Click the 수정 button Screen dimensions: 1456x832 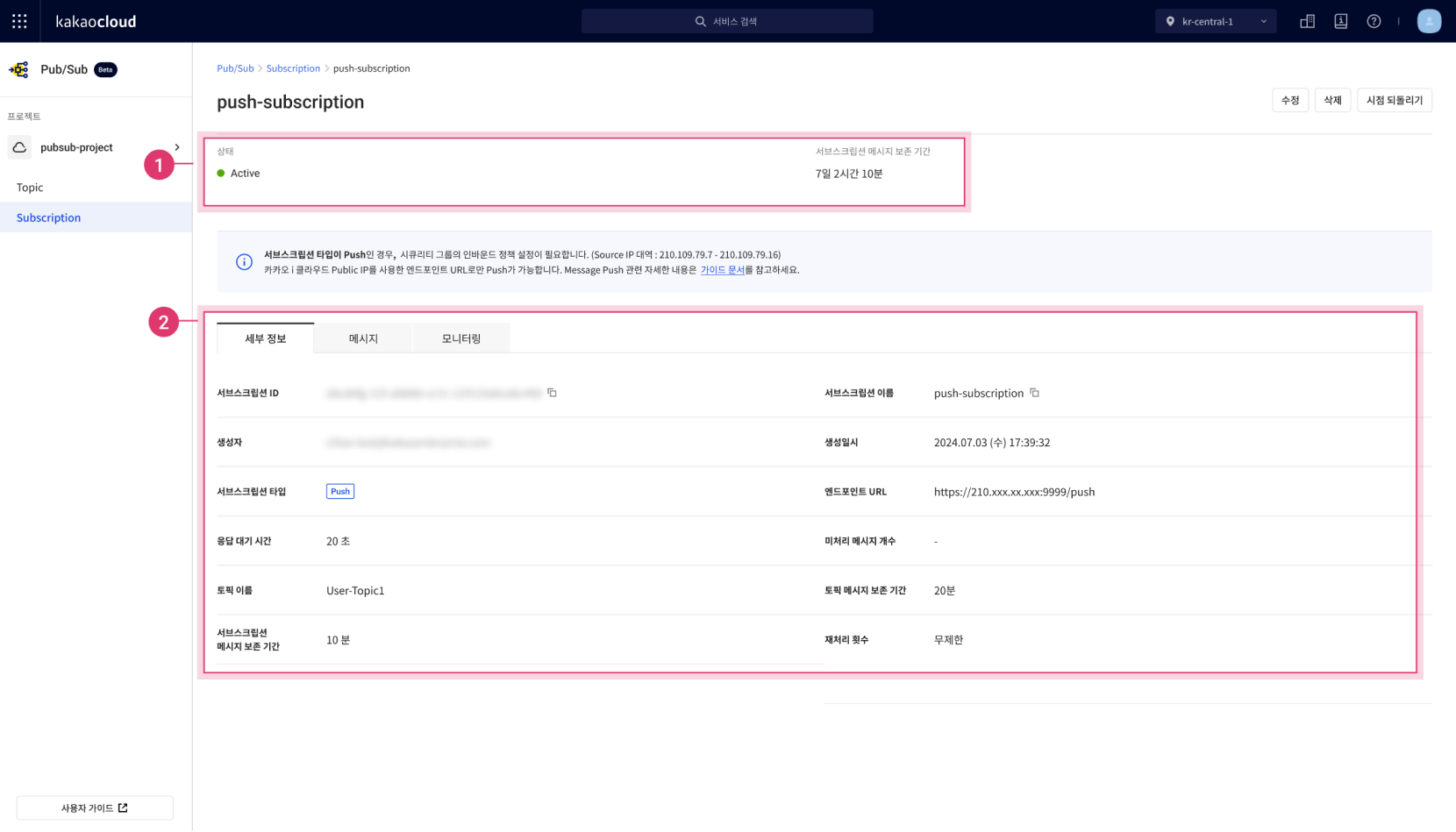click(1289, 100)
